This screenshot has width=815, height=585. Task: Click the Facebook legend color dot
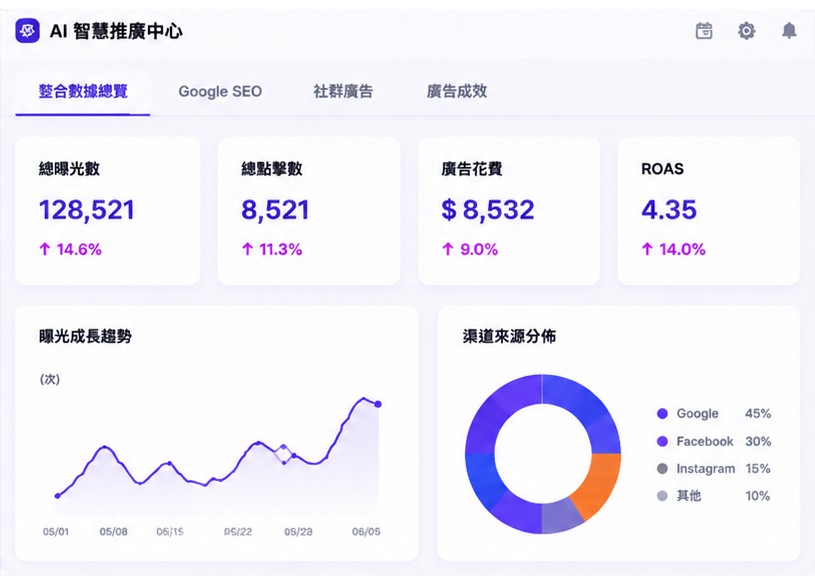click(x=662, y=441)
